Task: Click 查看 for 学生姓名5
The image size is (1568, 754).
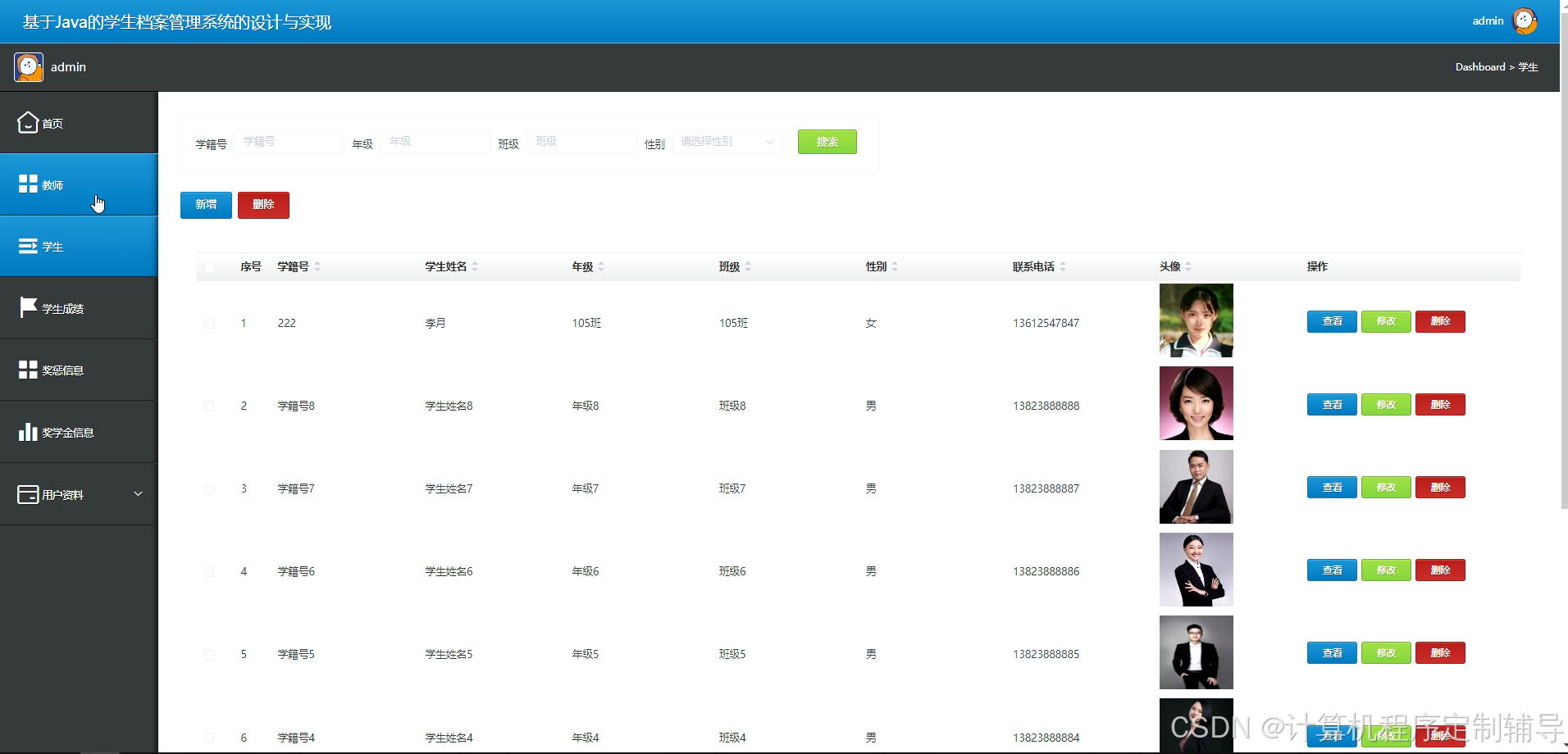Action: pos(1332,653)
